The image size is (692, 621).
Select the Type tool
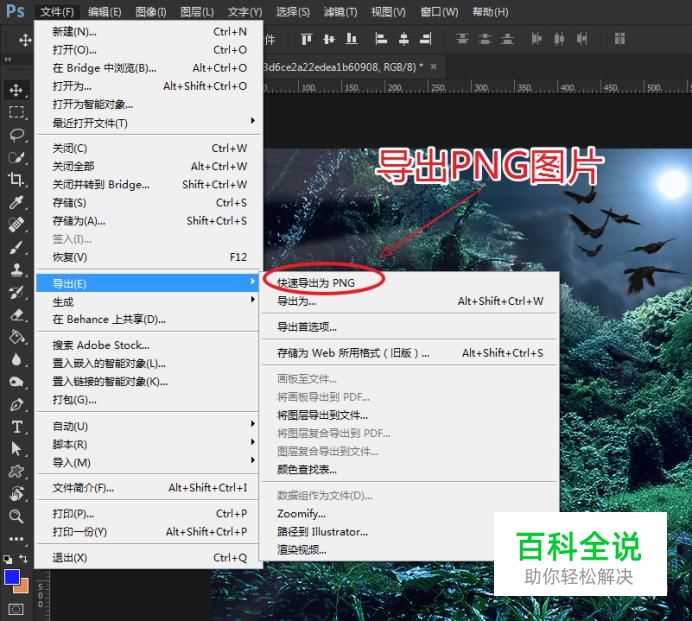coord(16,427)
